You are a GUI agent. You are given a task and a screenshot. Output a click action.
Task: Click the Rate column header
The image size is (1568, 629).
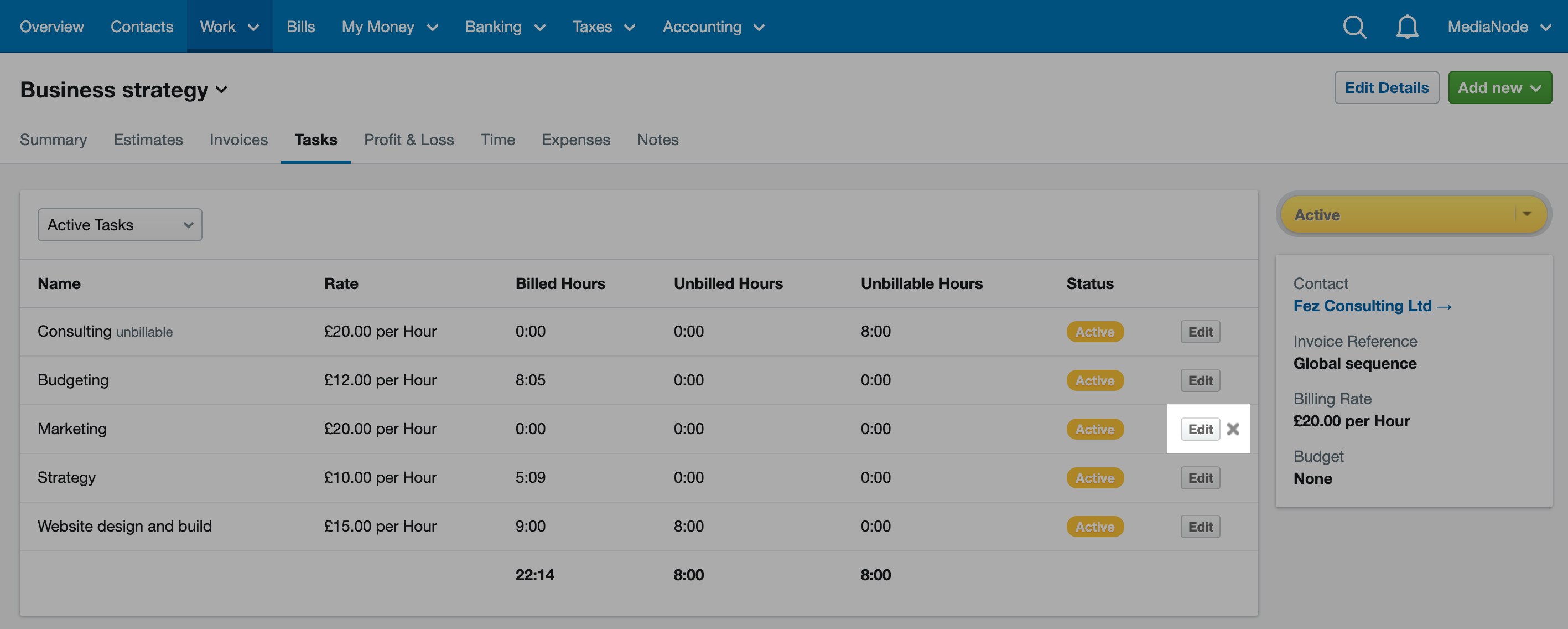click(x=341, y=283)
